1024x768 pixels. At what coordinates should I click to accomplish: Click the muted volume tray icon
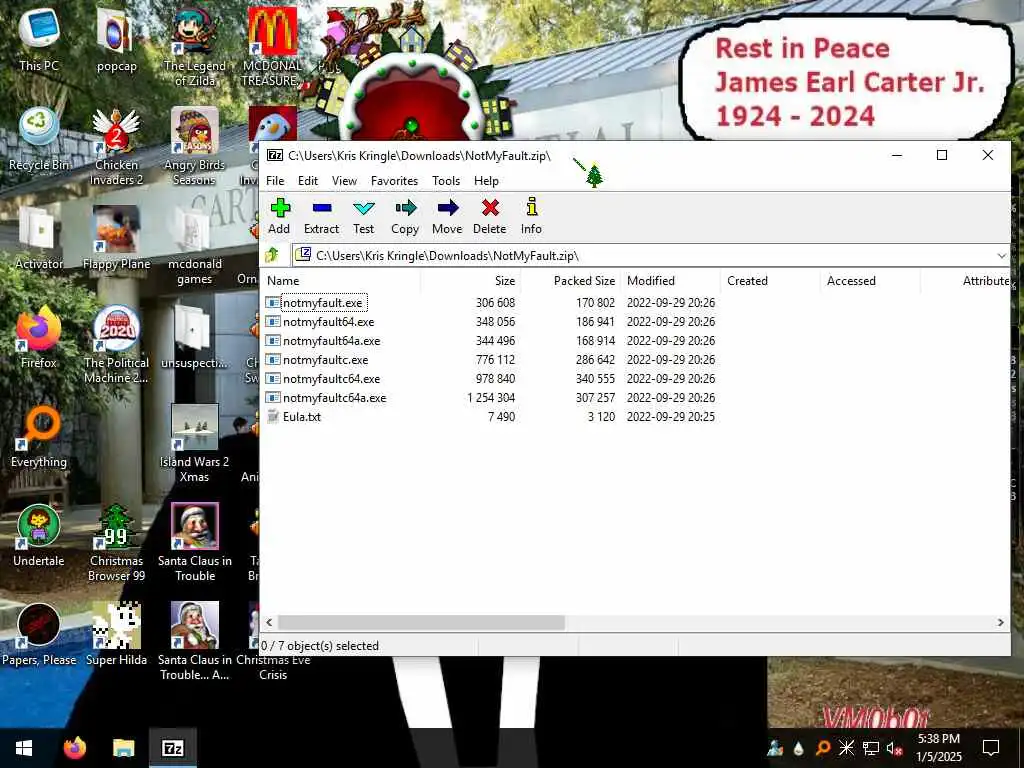coord(893,748)
